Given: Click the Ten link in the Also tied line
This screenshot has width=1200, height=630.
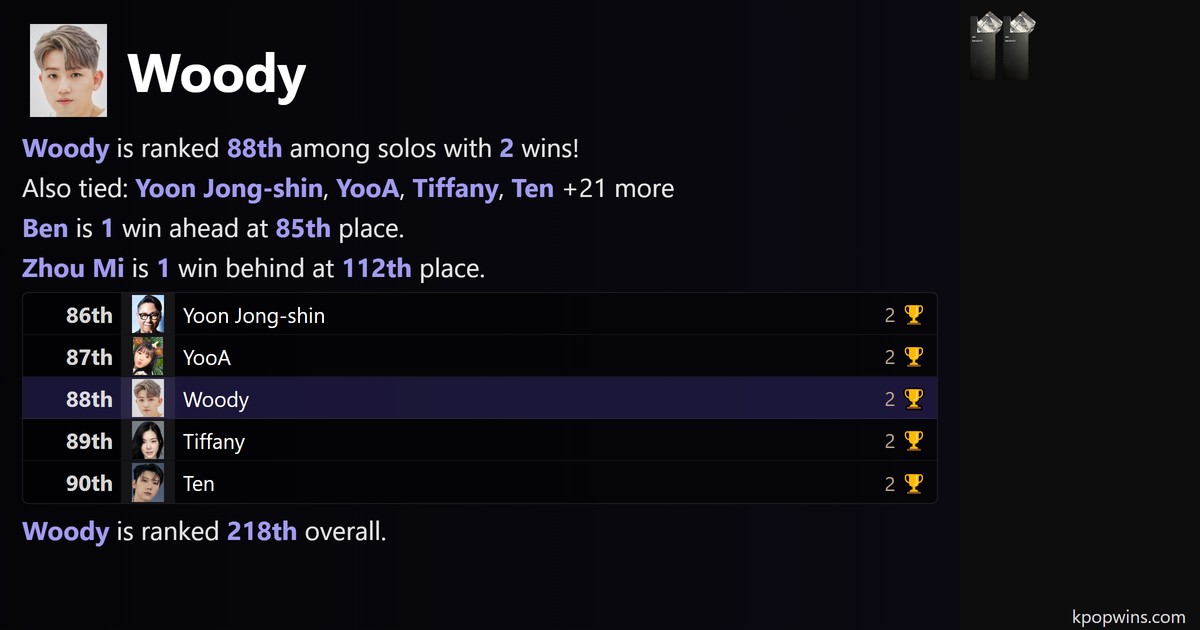Looking at the screenshot, I should (x=533, y=189).
